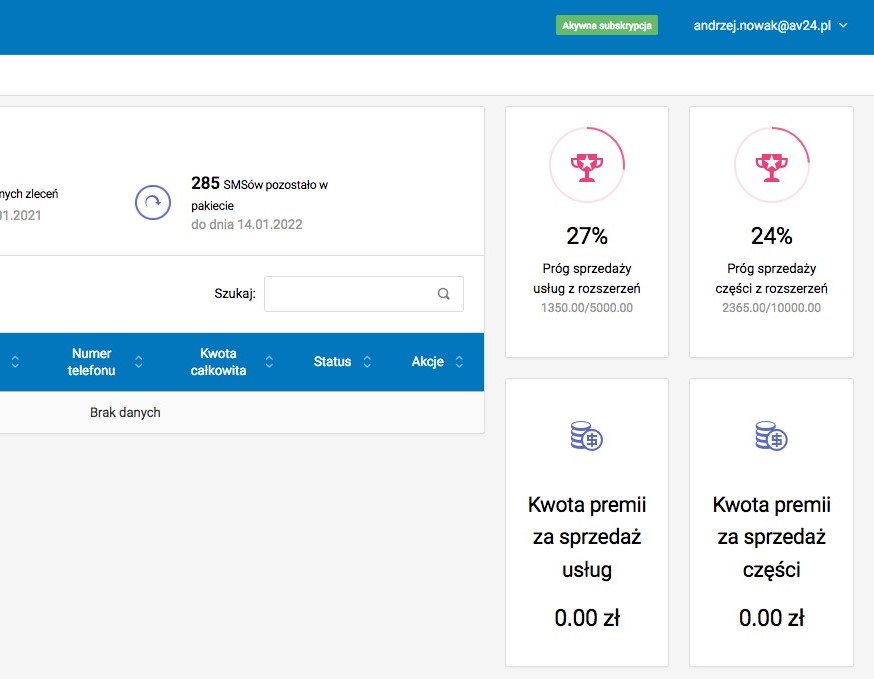
Task: Toggle sort order on the Status column
Action: 367,362
